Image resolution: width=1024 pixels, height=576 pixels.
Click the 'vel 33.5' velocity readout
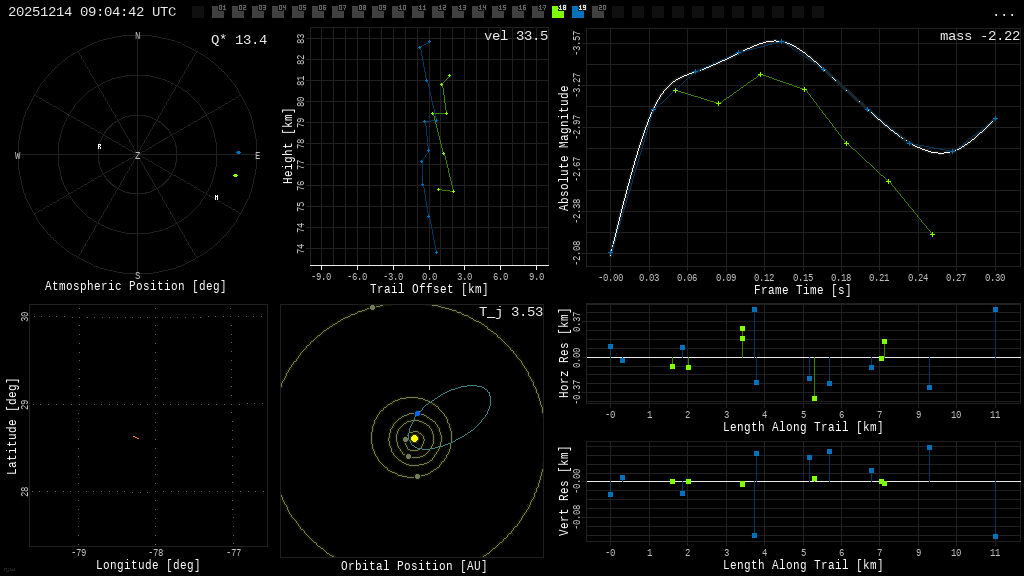pyautogui.click(x=515, y=36)
